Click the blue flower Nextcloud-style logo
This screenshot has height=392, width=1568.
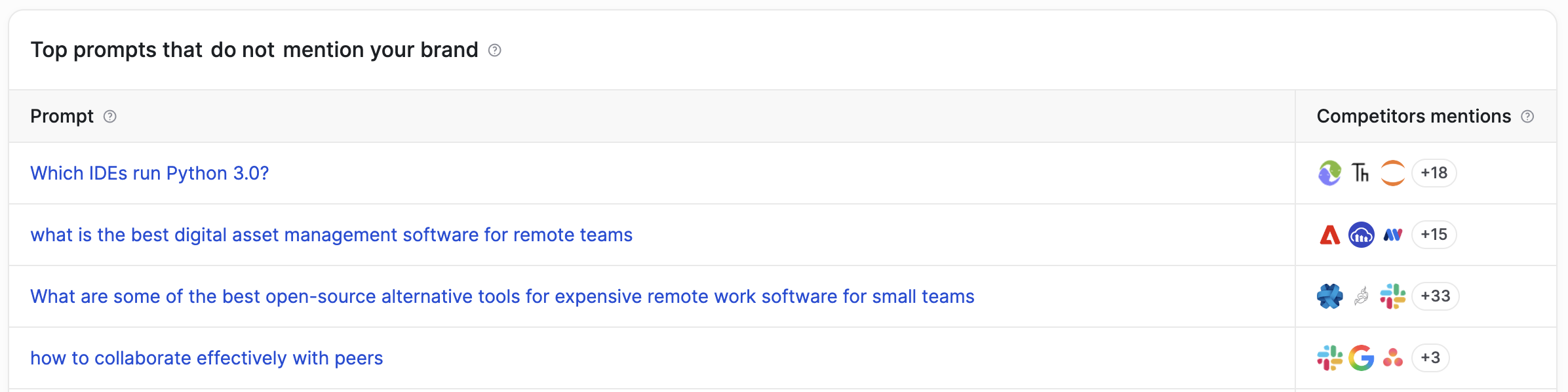pyautogui.click(x=1330, y=296)
